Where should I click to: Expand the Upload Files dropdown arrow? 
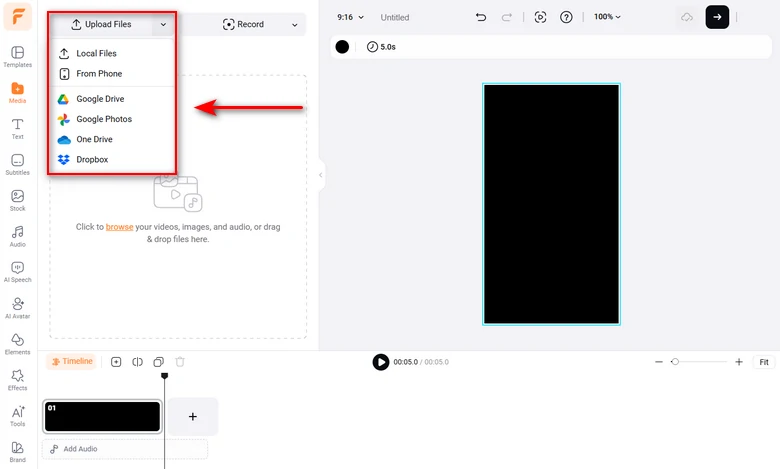tap(163, 24)
